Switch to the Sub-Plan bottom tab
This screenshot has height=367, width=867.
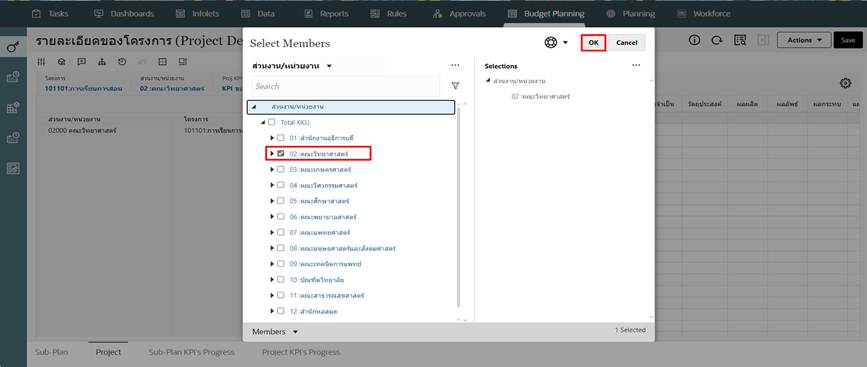pyautogui.click(x=51, y=352)
